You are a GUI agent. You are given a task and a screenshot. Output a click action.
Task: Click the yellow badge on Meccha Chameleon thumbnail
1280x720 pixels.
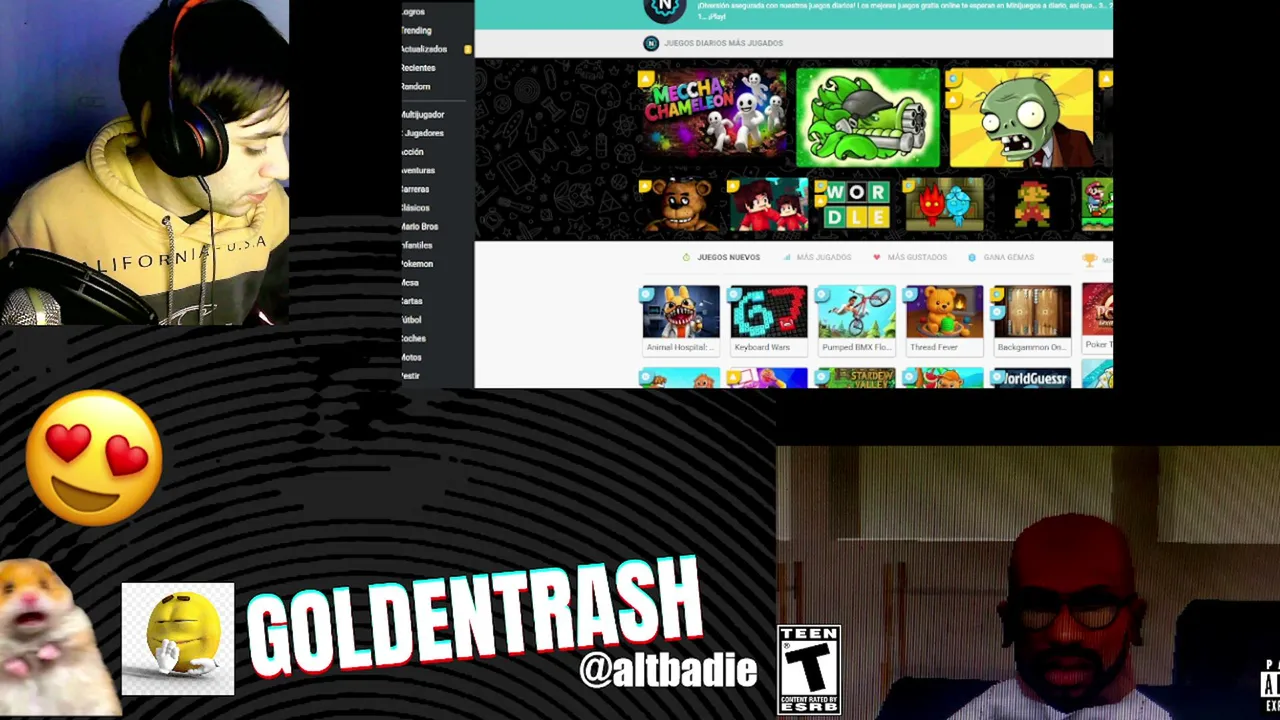tap(646, 79)
